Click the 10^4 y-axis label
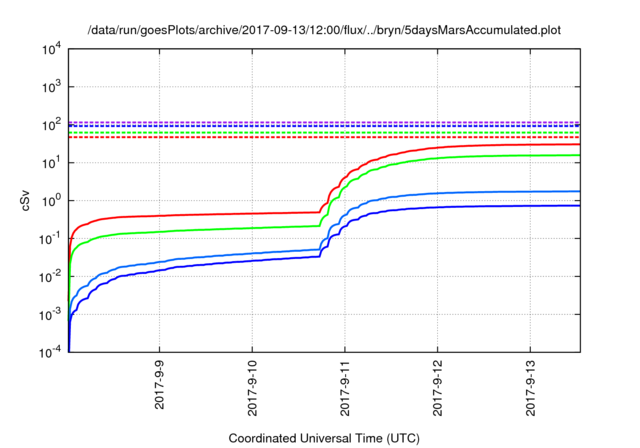Viewport: 640px width, 448px height. [51, 49]
